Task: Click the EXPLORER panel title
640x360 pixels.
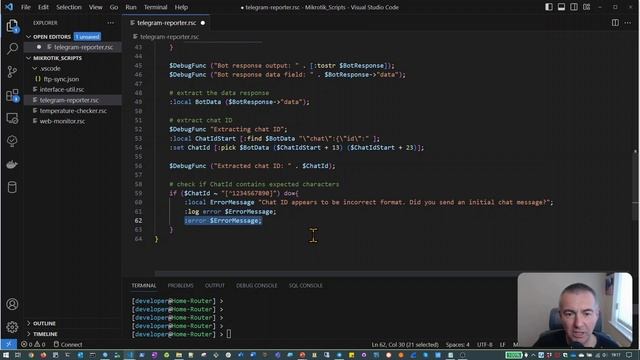Action: pos(45,23)
